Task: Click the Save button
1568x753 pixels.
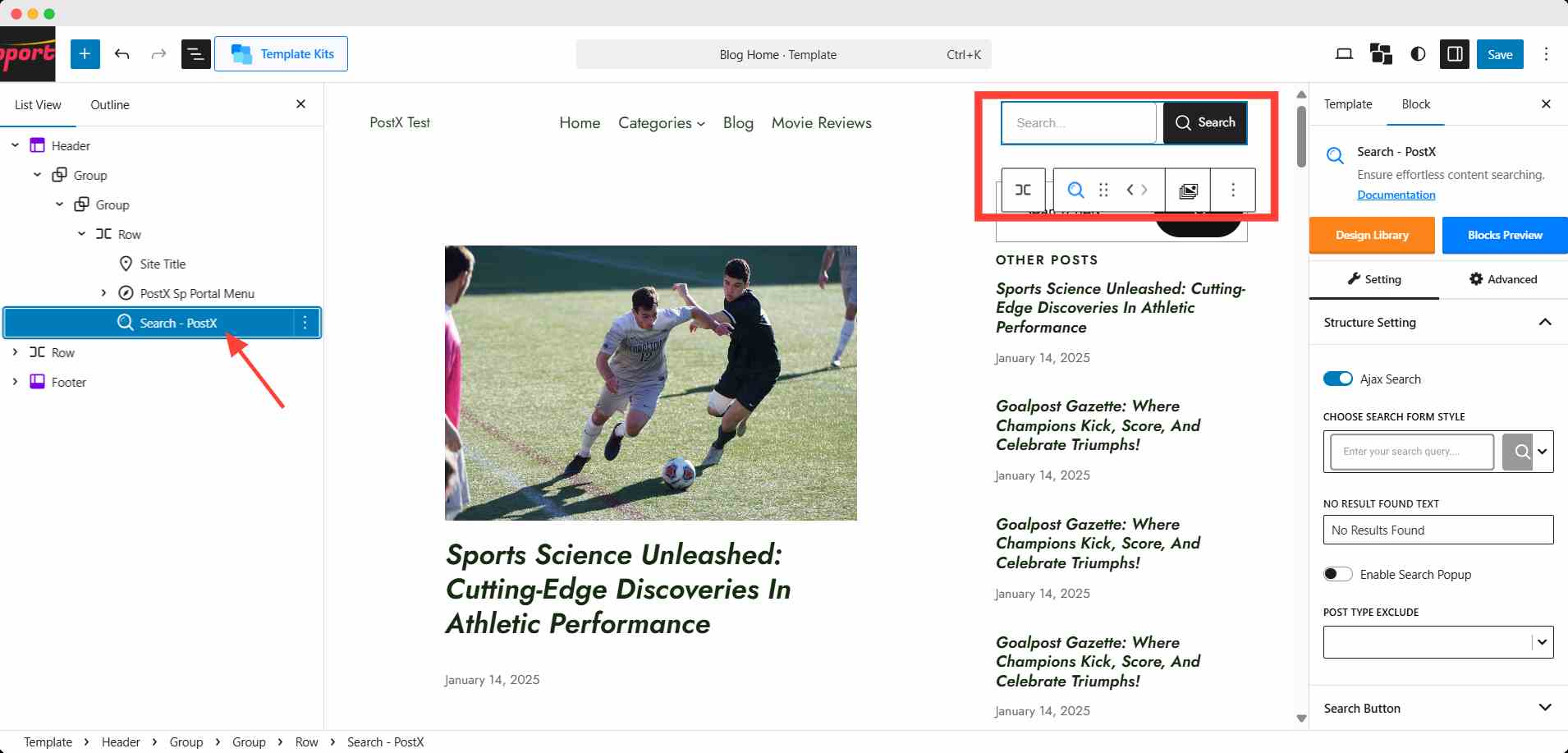Action: 1499,54
